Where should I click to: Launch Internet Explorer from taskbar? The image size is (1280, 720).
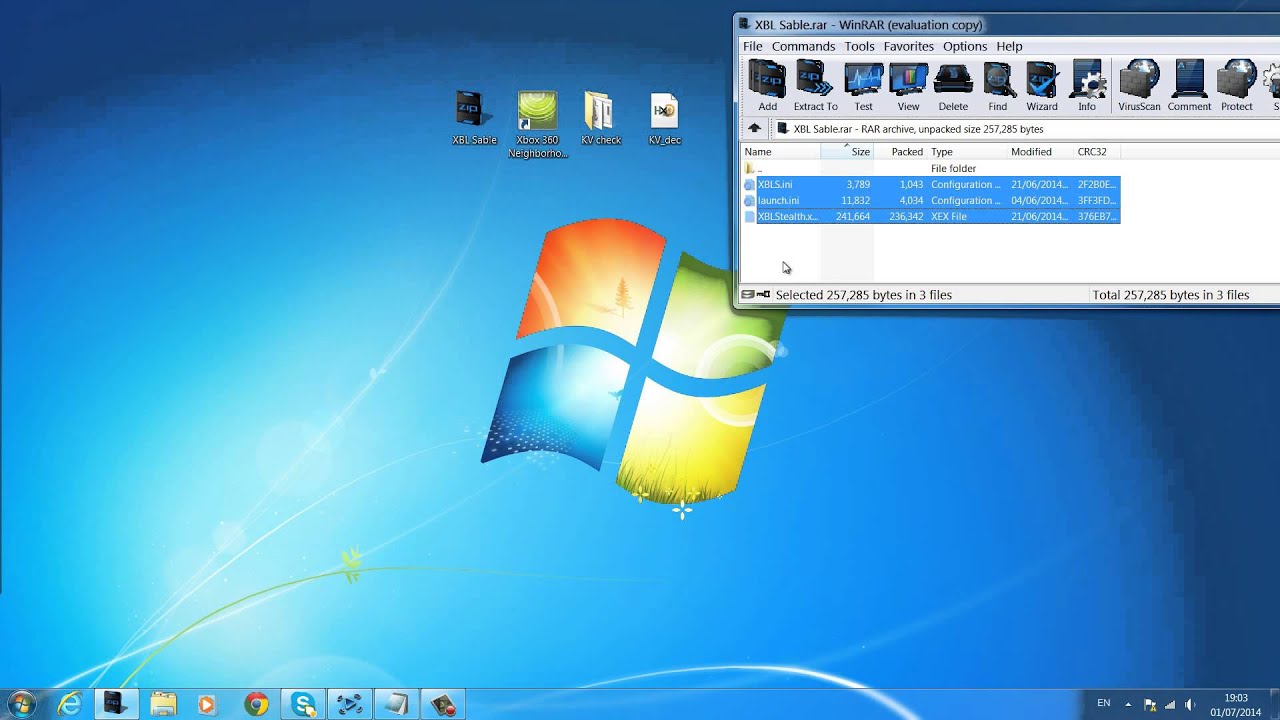(69, 704)
